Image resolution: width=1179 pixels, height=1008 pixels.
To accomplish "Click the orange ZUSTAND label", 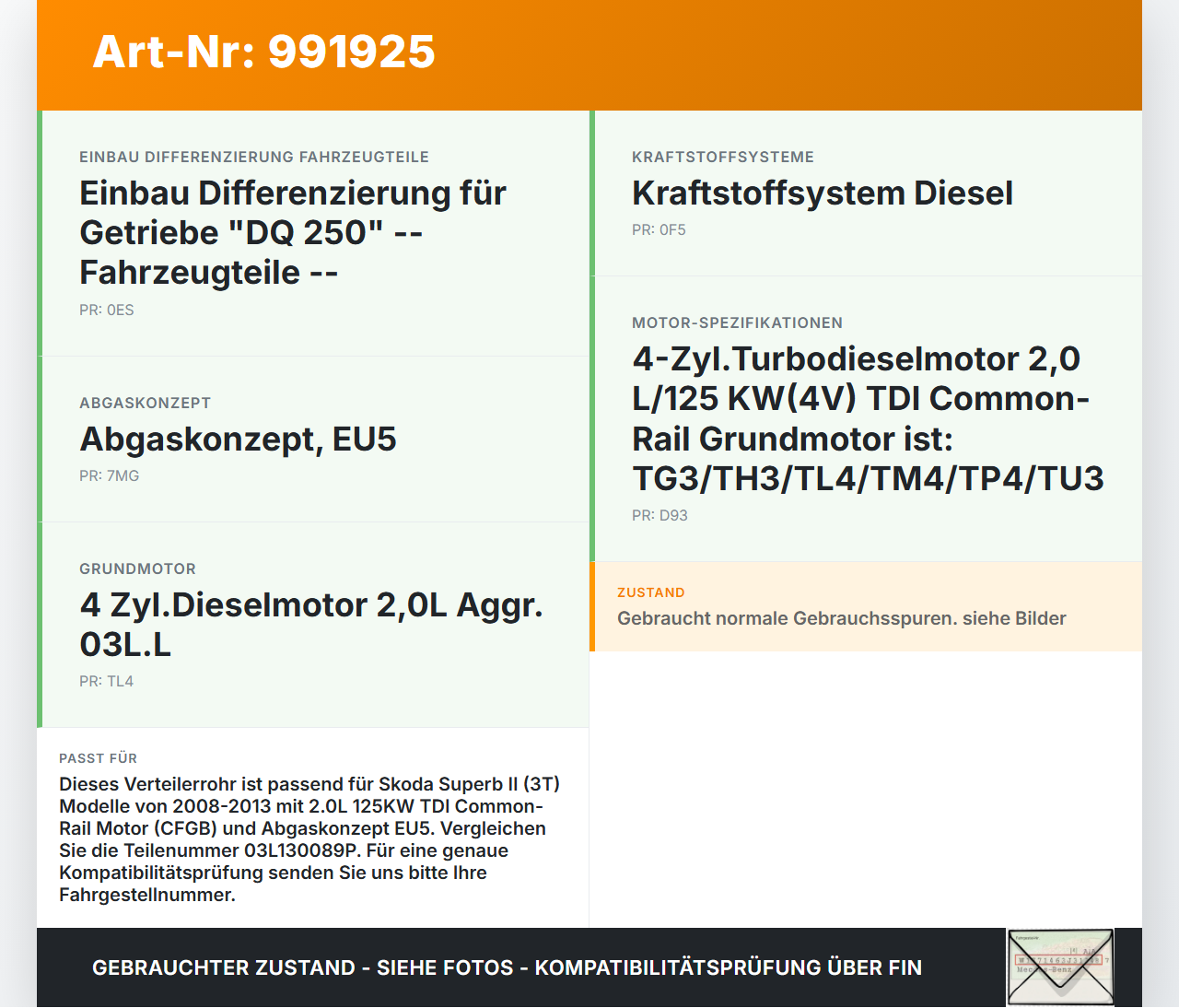I will 650,592.
